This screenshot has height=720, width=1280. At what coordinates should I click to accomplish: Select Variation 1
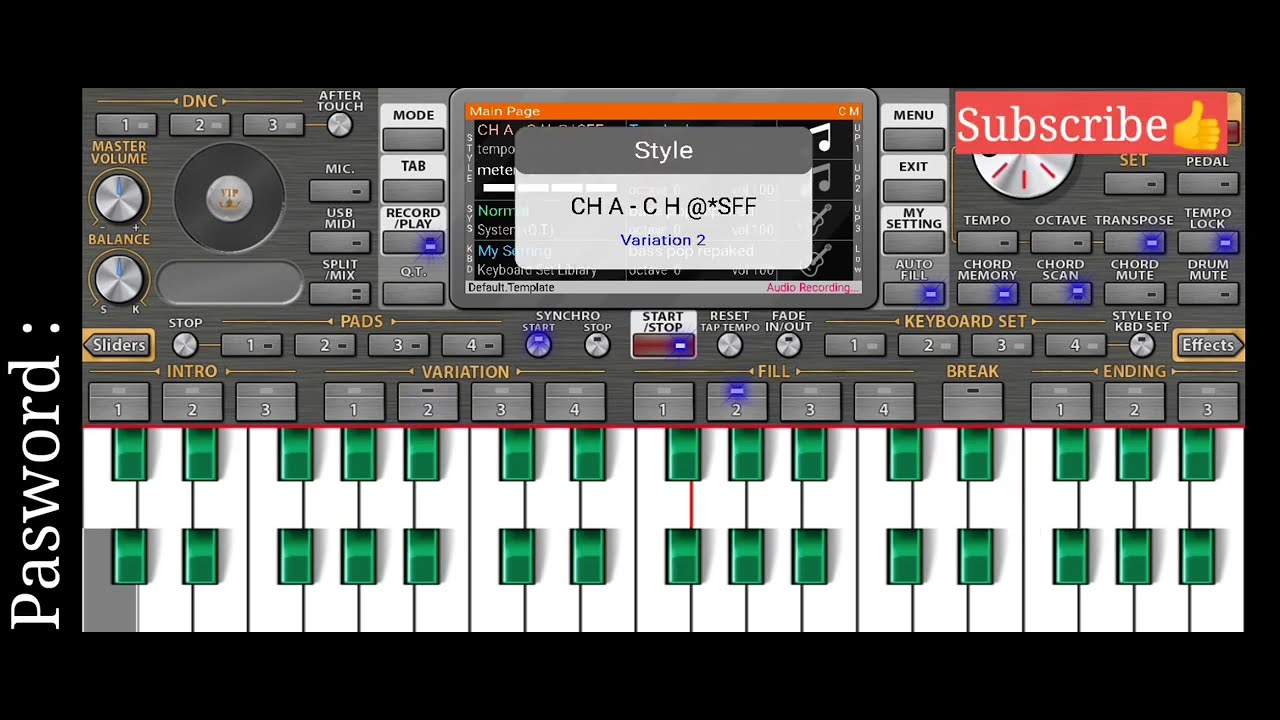[354, 401]
